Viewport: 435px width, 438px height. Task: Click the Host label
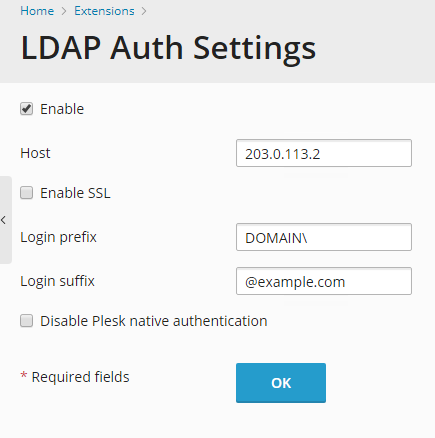pyautogui.click(x=35, y=153)
